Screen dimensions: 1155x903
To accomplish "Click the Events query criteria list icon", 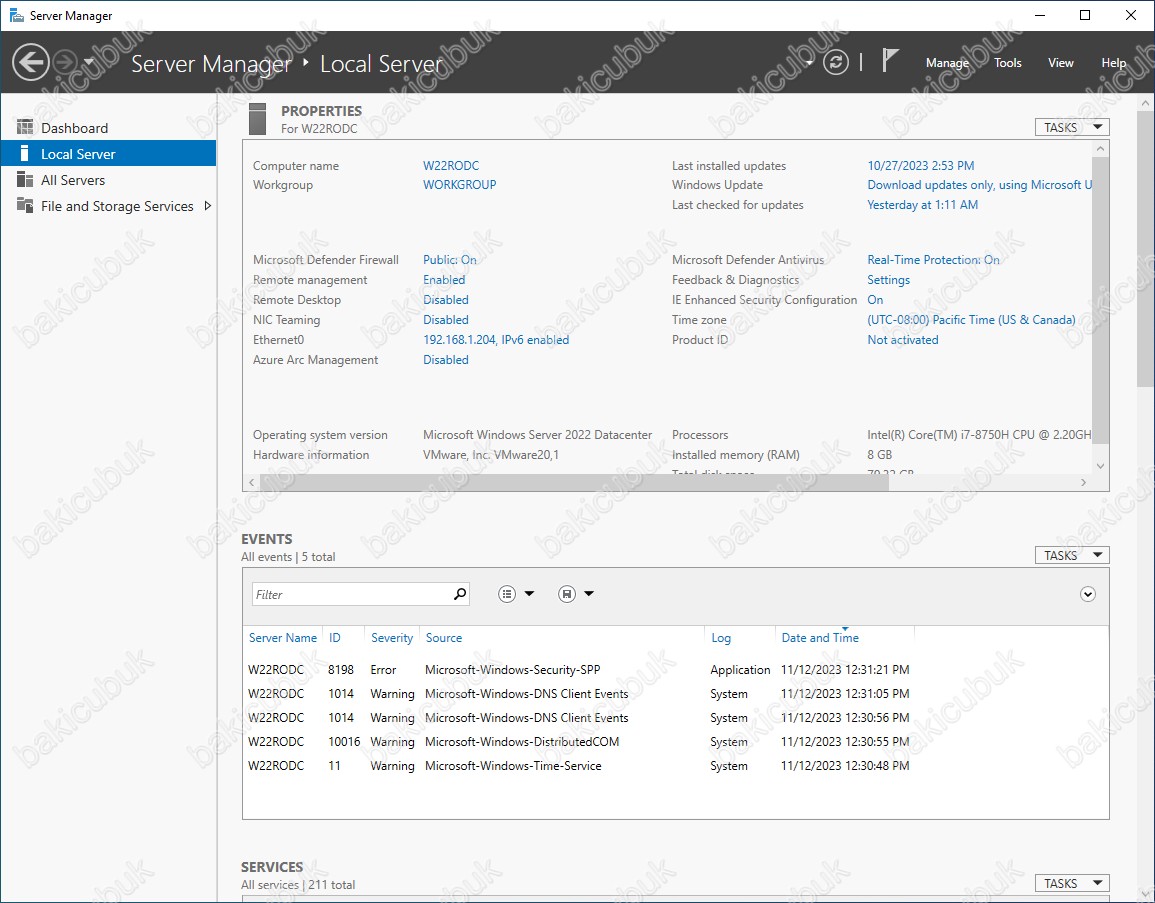I will (507, 594).
